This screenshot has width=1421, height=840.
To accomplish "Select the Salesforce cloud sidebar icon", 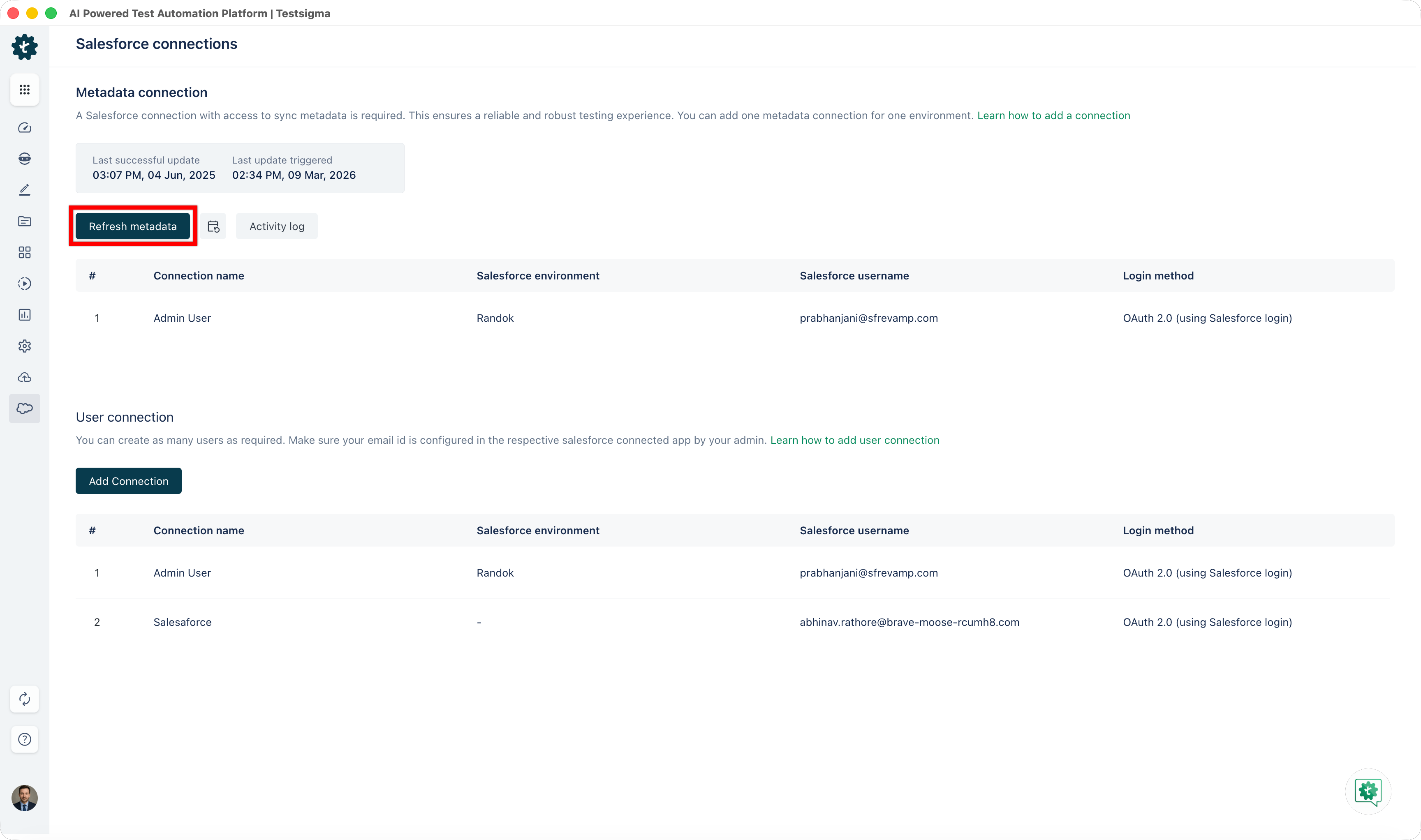I will [x=24, y=408].
